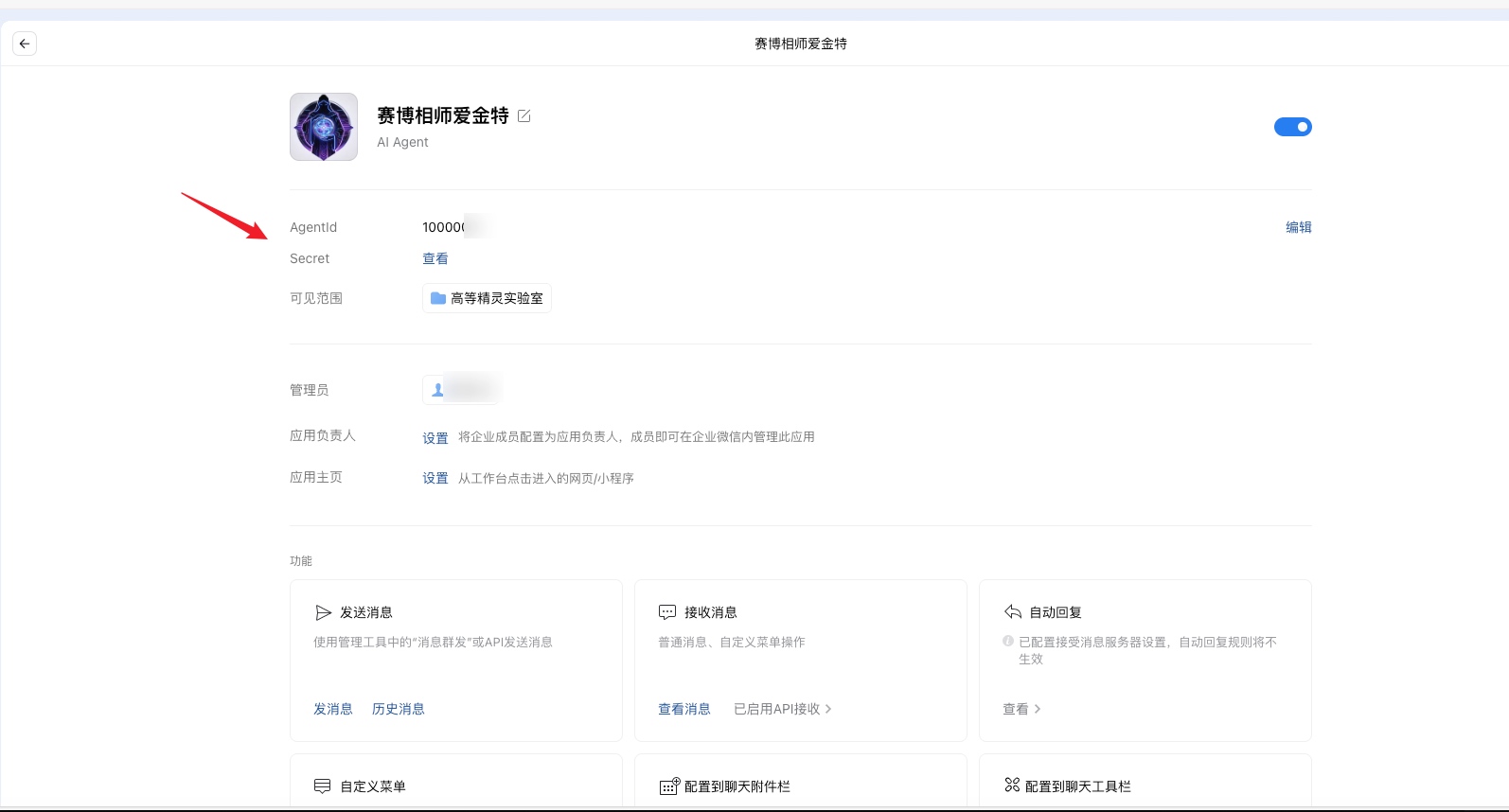Go back with the arrow button
The width and height of the screenshot is (1509, 812).
[x=25, y=44]
